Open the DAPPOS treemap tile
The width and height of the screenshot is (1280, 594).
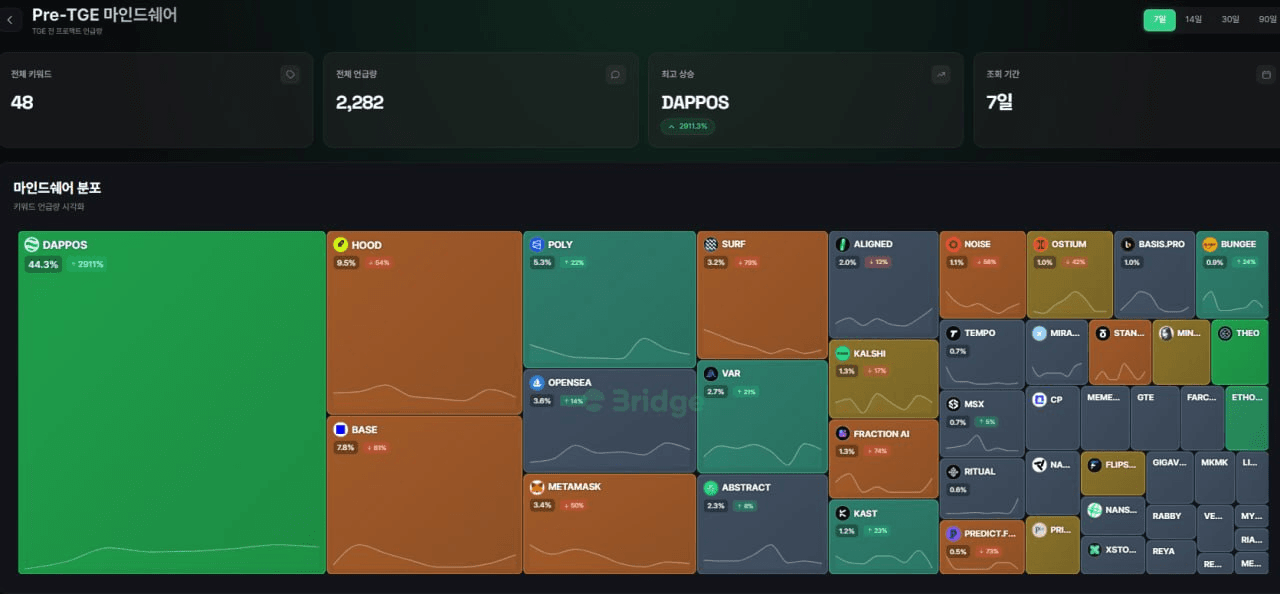pos(172,402)
